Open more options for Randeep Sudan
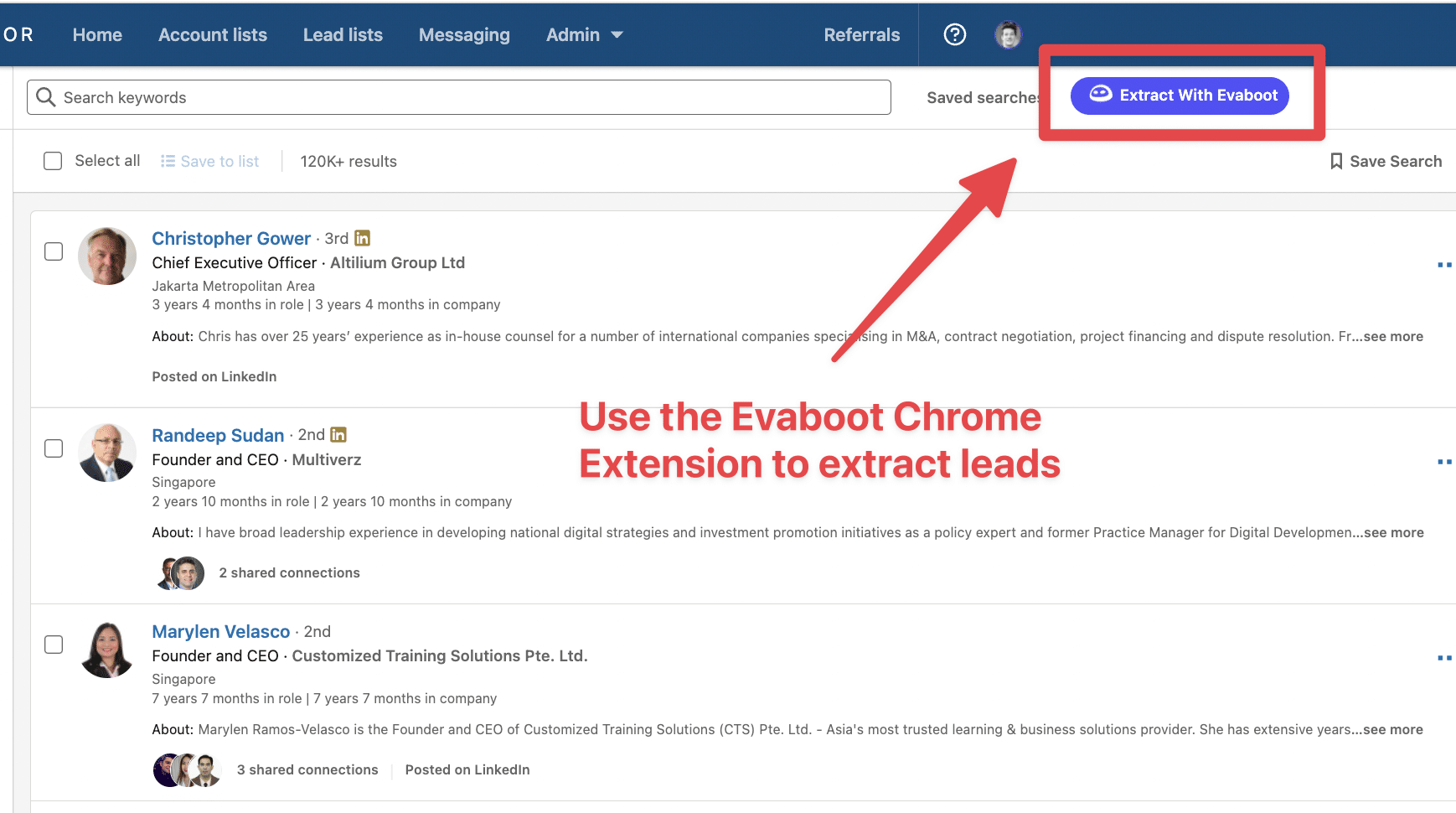 tap(1443, 462)
